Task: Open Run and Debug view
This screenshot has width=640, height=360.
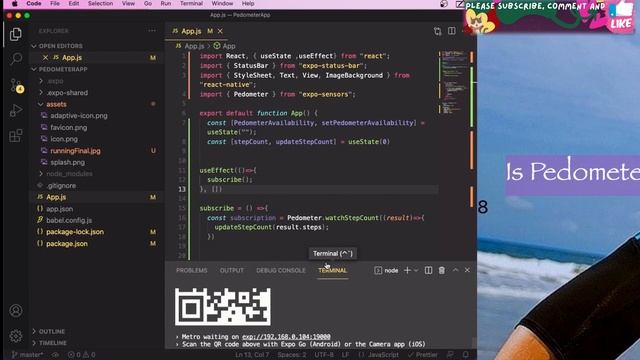Action: coord(16,111)
